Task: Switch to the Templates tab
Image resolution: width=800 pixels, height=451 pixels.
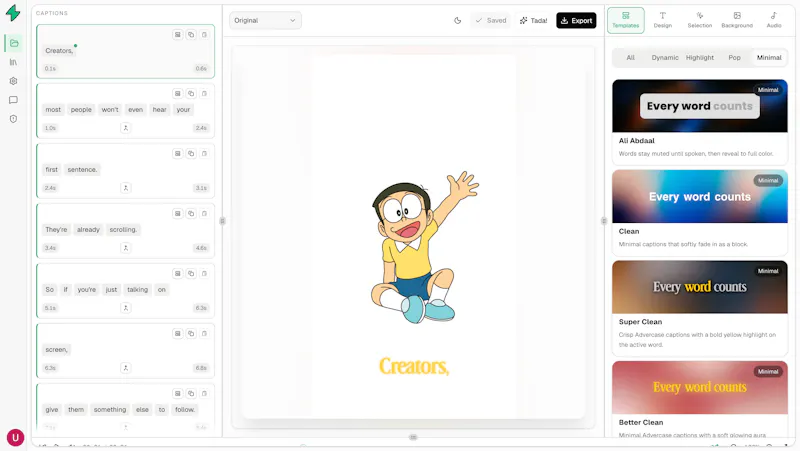Action: pyautogui.click(x=626, y=20)
